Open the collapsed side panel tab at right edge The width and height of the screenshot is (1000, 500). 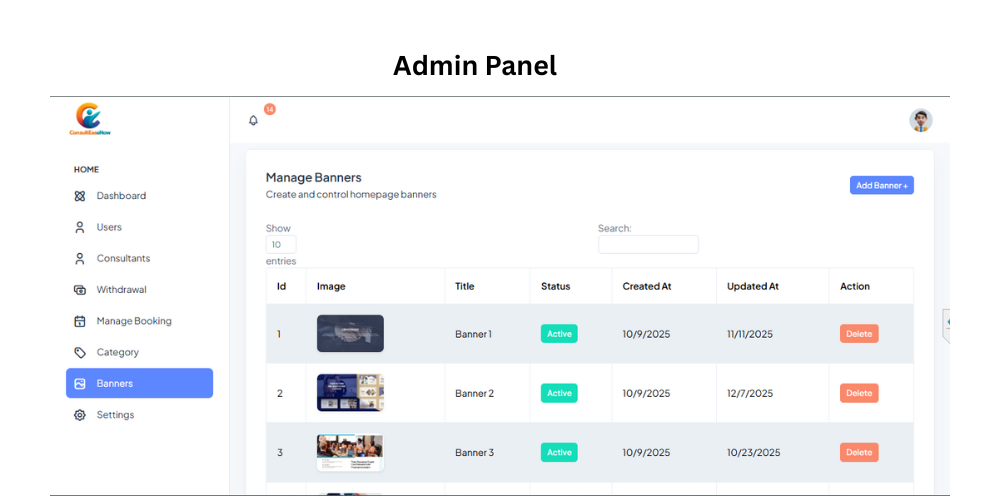[x=946, y=326]
